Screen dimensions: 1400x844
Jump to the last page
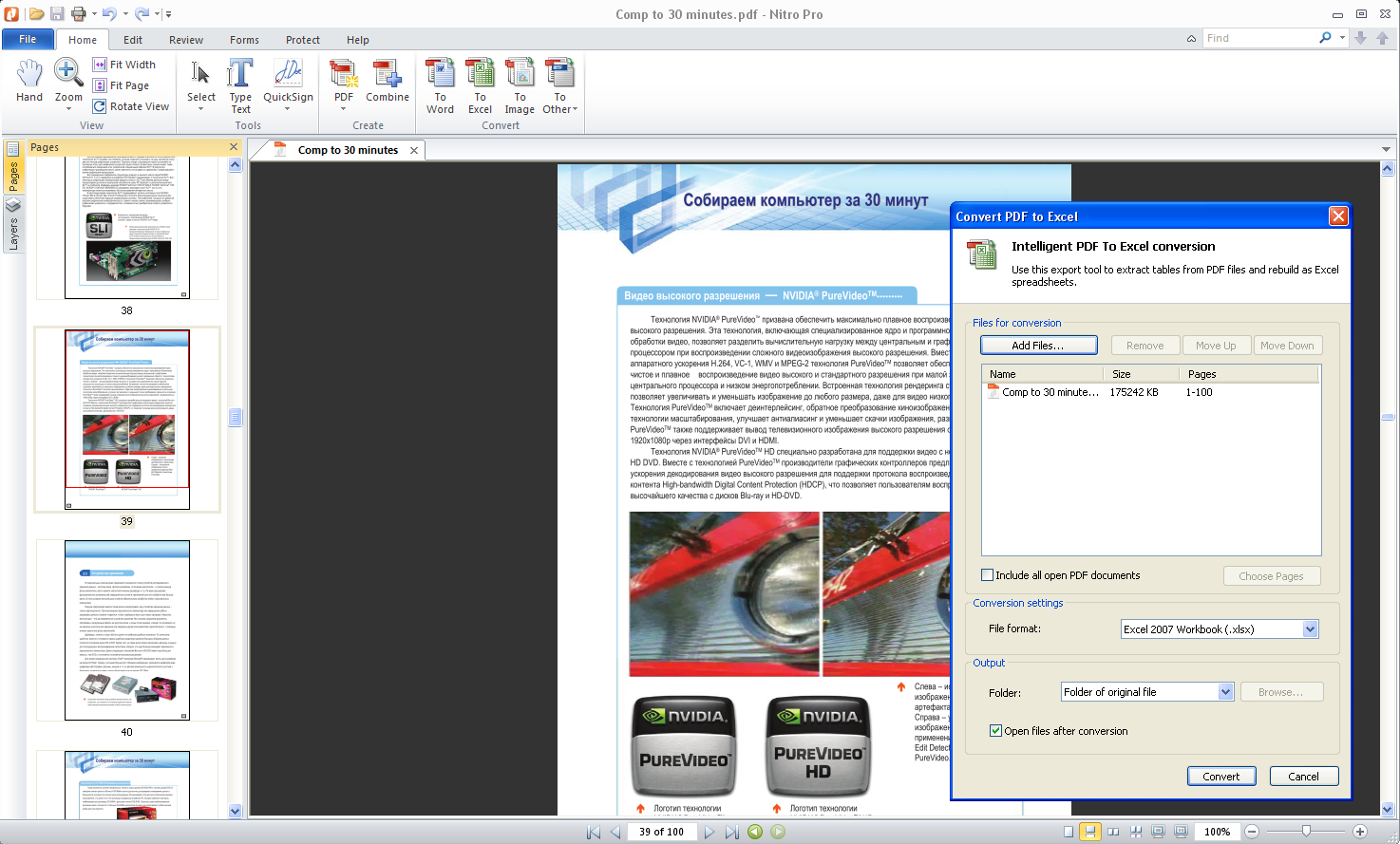click(x=731, y=832)
